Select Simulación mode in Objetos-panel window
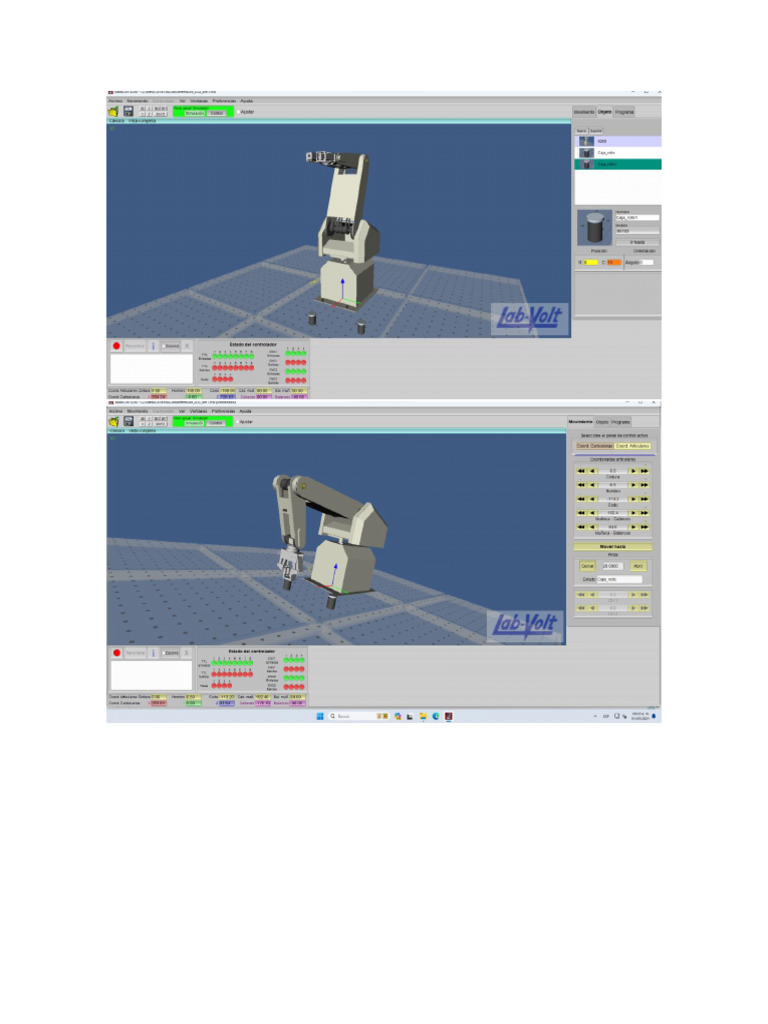 (195, 113)
